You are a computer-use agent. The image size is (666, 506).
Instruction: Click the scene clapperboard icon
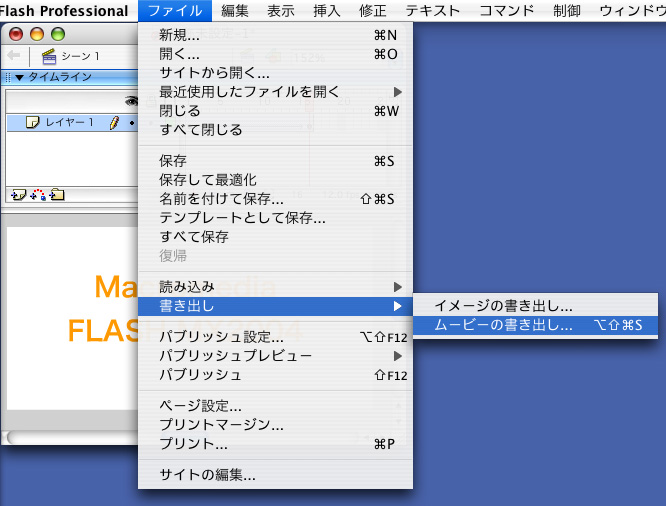pos(49,56)
